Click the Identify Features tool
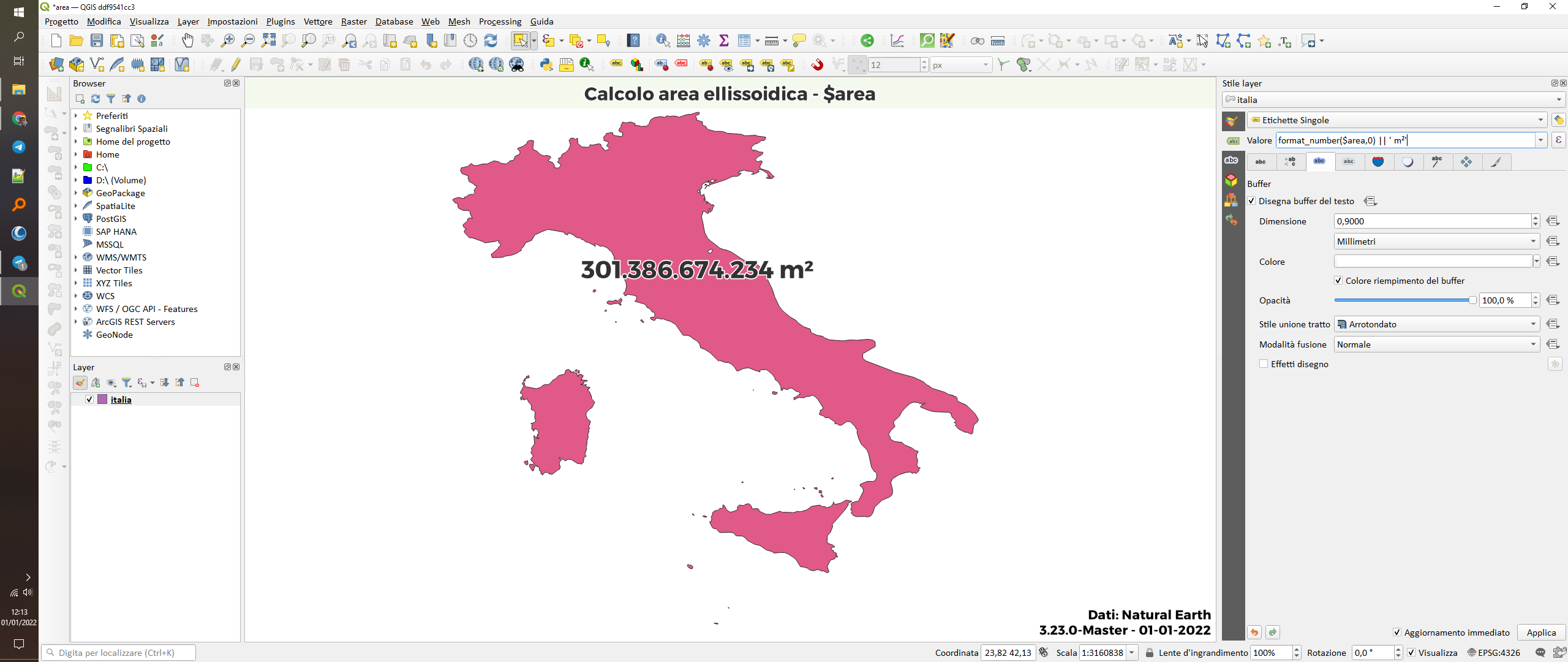The image size is (1568, 662). (x=662, y=41)
